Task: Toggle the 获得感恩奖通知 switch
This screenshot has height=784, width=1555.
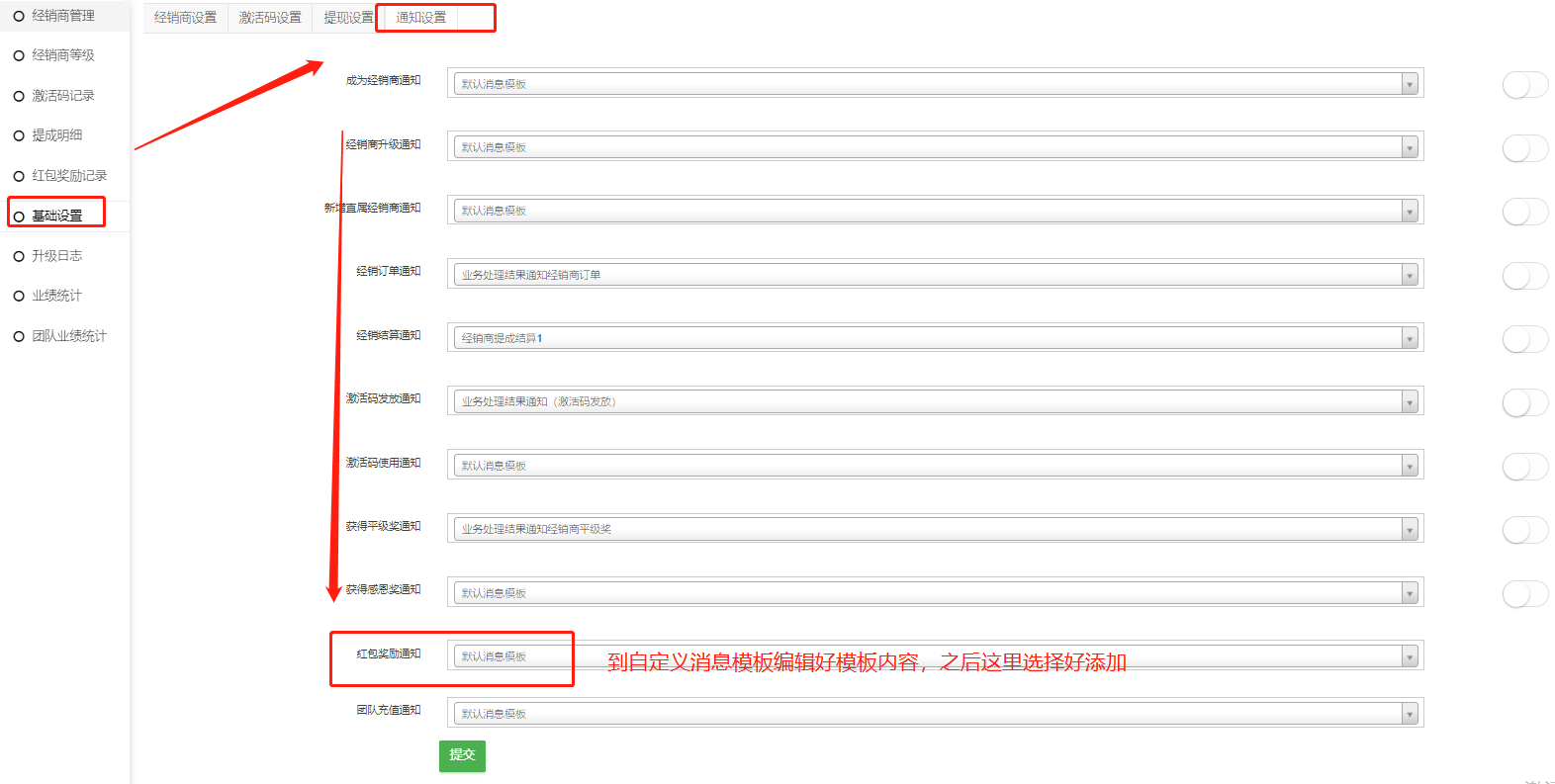Action: point(1523,594)
